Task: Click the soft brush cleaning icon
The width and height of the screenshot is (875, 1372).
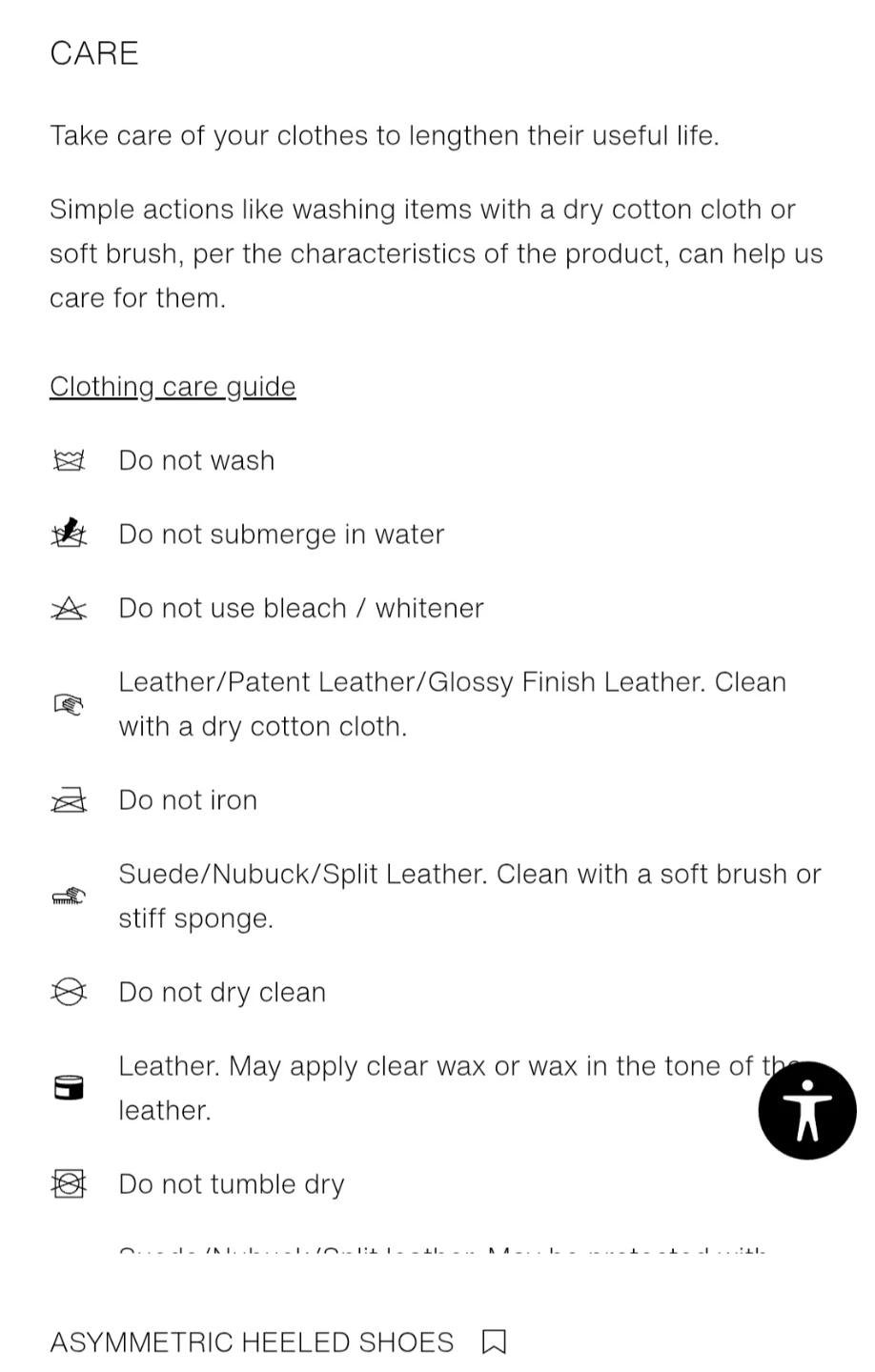Action: [x=69, y=897]
